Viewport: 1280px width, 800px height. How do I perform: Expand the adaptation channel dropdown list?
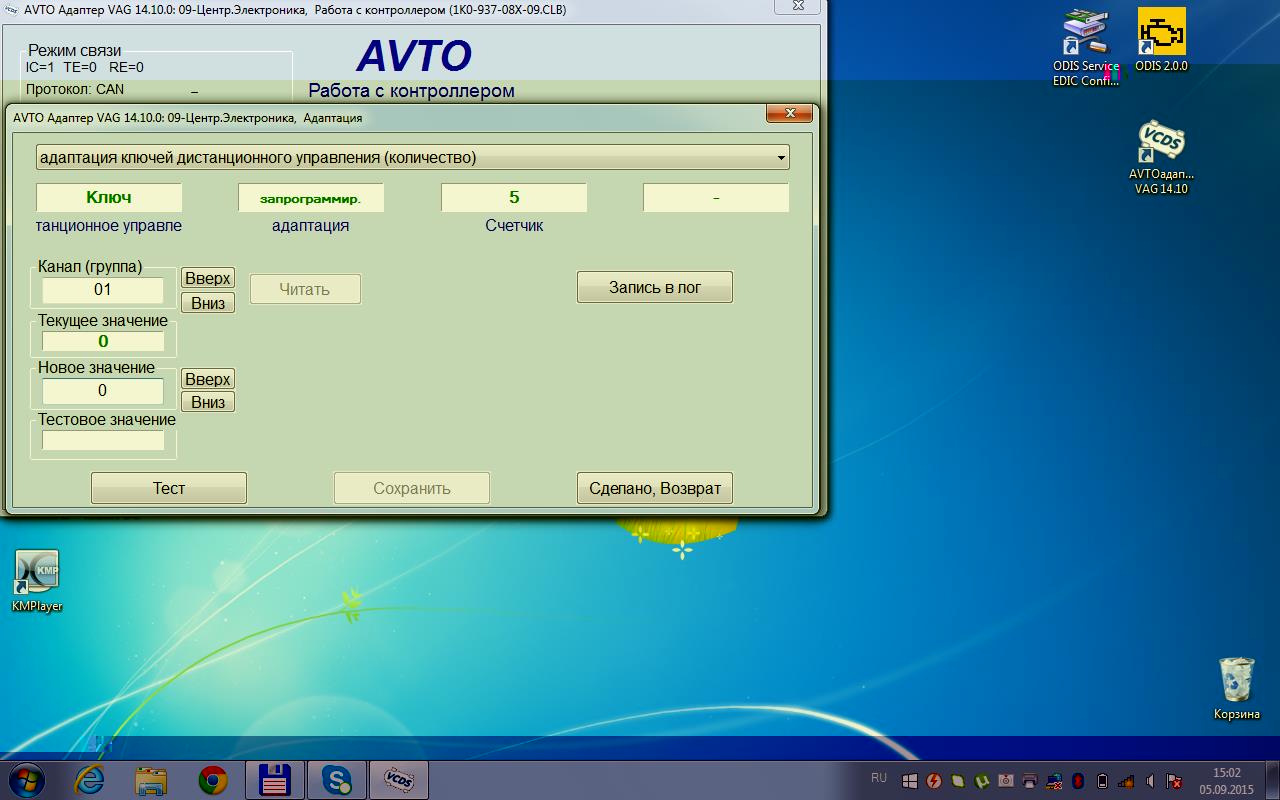click(780, 158)
